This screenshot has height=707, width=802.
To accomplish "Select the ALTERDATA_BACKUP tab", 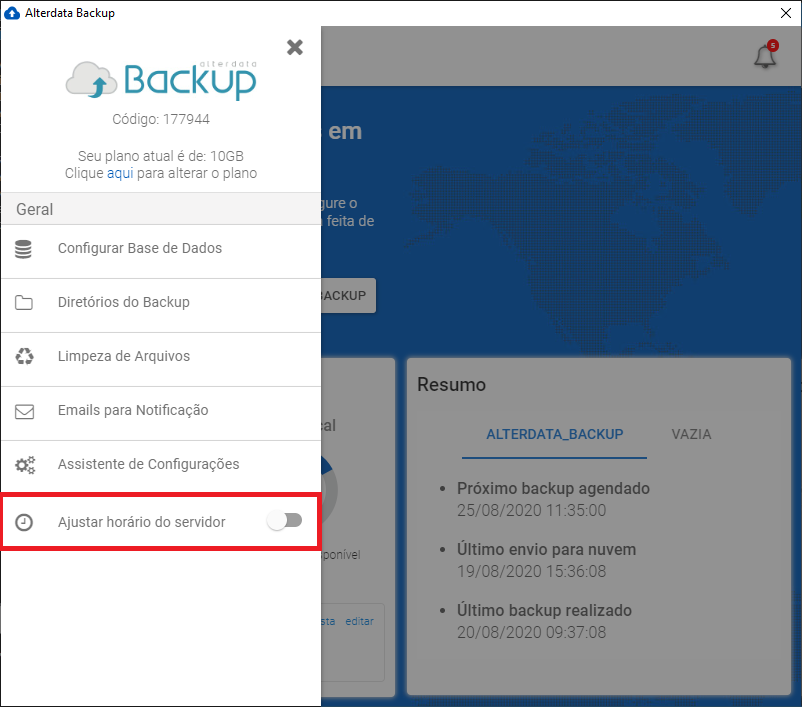I will pos(554,434).
